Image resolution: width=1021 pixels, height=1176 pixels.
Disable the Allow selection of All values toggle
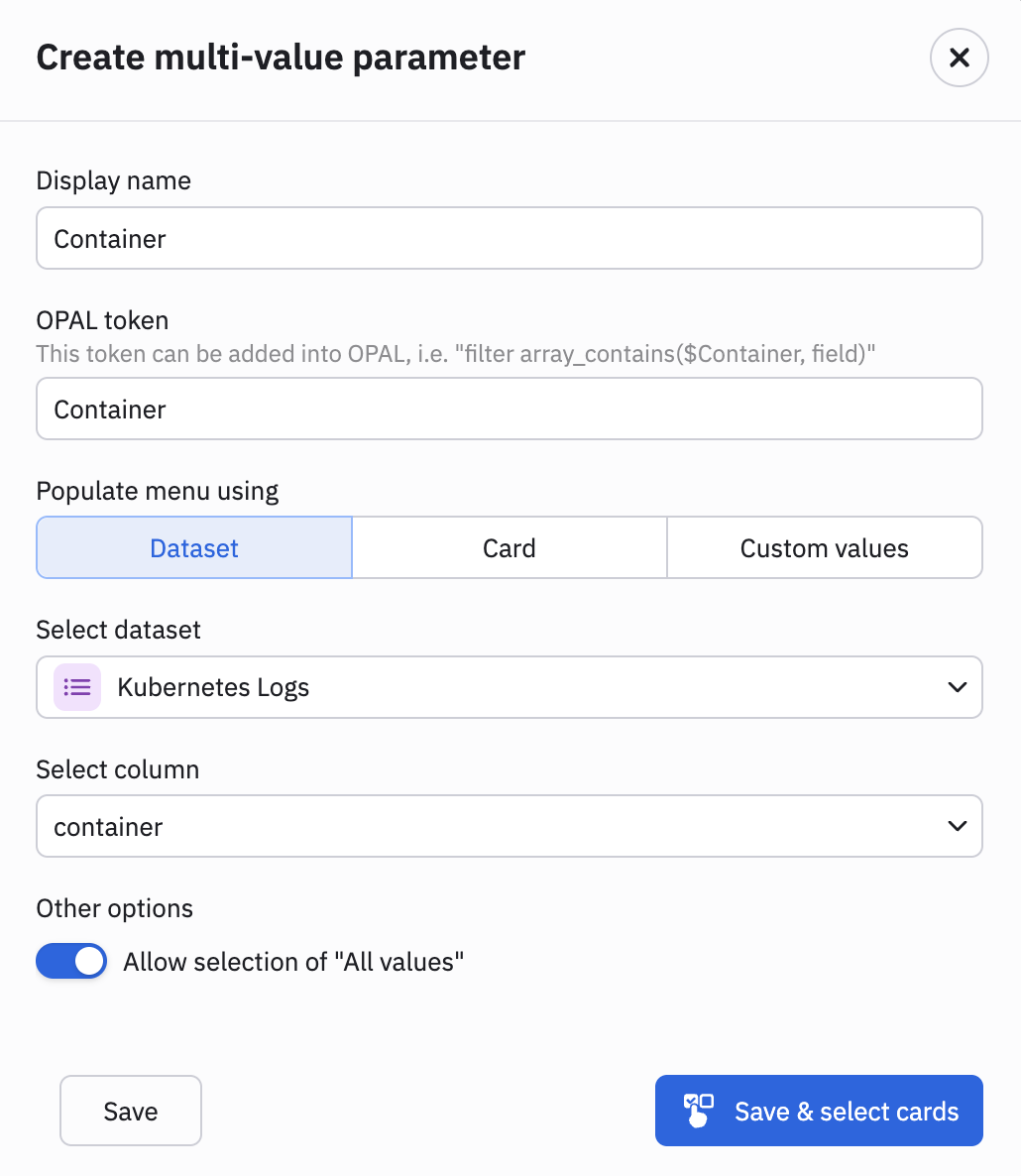tap(71, 961)
